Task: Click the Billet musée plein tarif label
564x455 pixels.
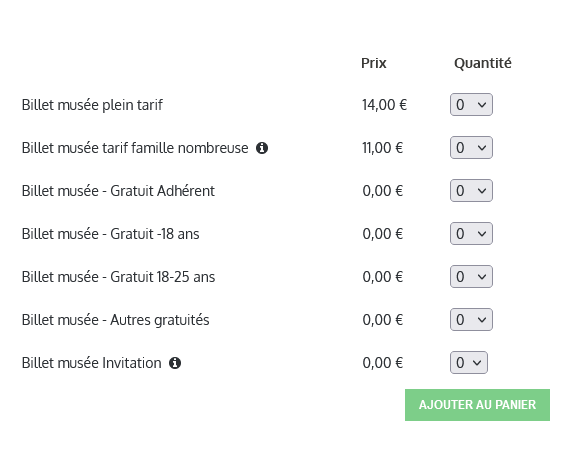Action: tap(92, 105)
